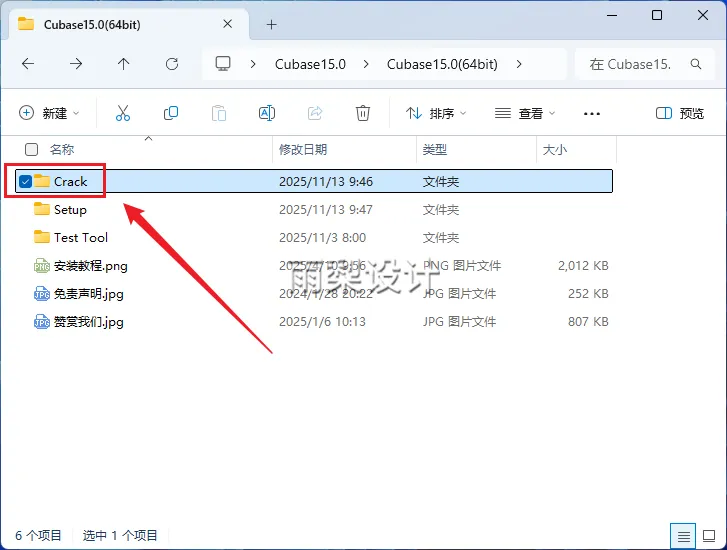This screenshot has height=550, width=727.
Task: Expand chevron after the This PC icon
Action: (253, 64)
